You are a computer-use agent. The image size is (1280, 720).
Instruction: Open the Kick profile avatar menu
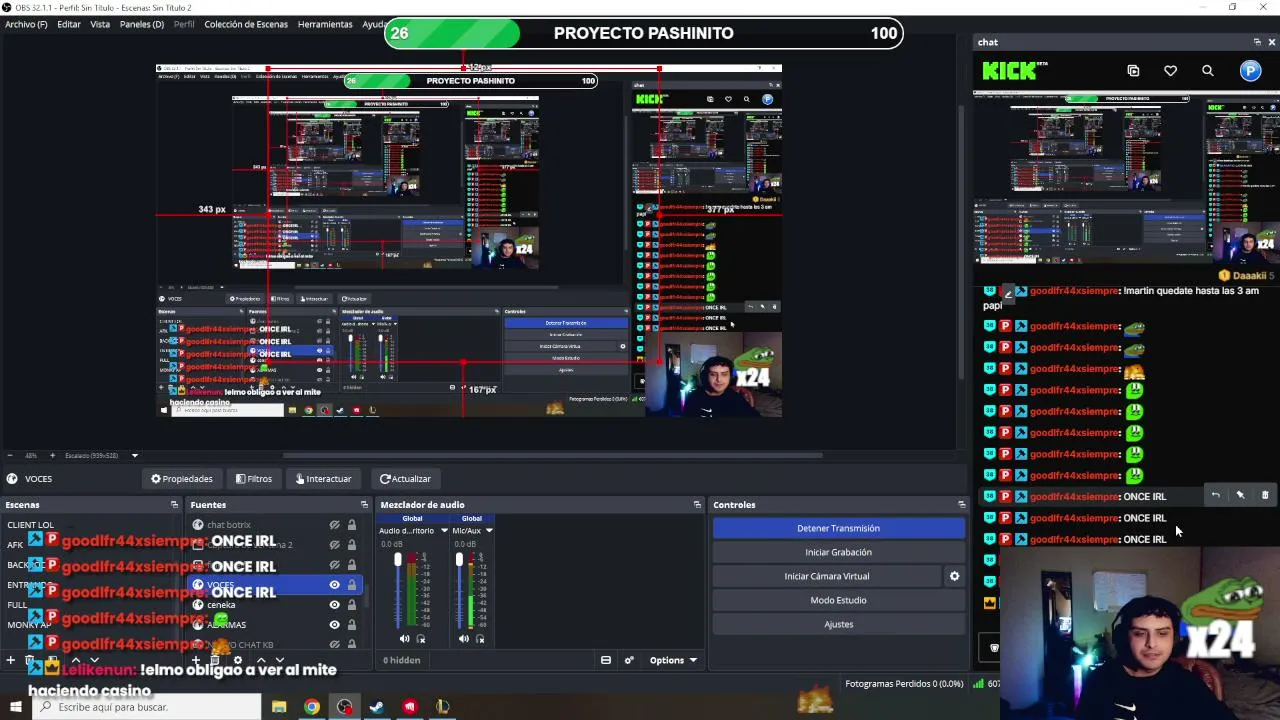pos(1250,70)
